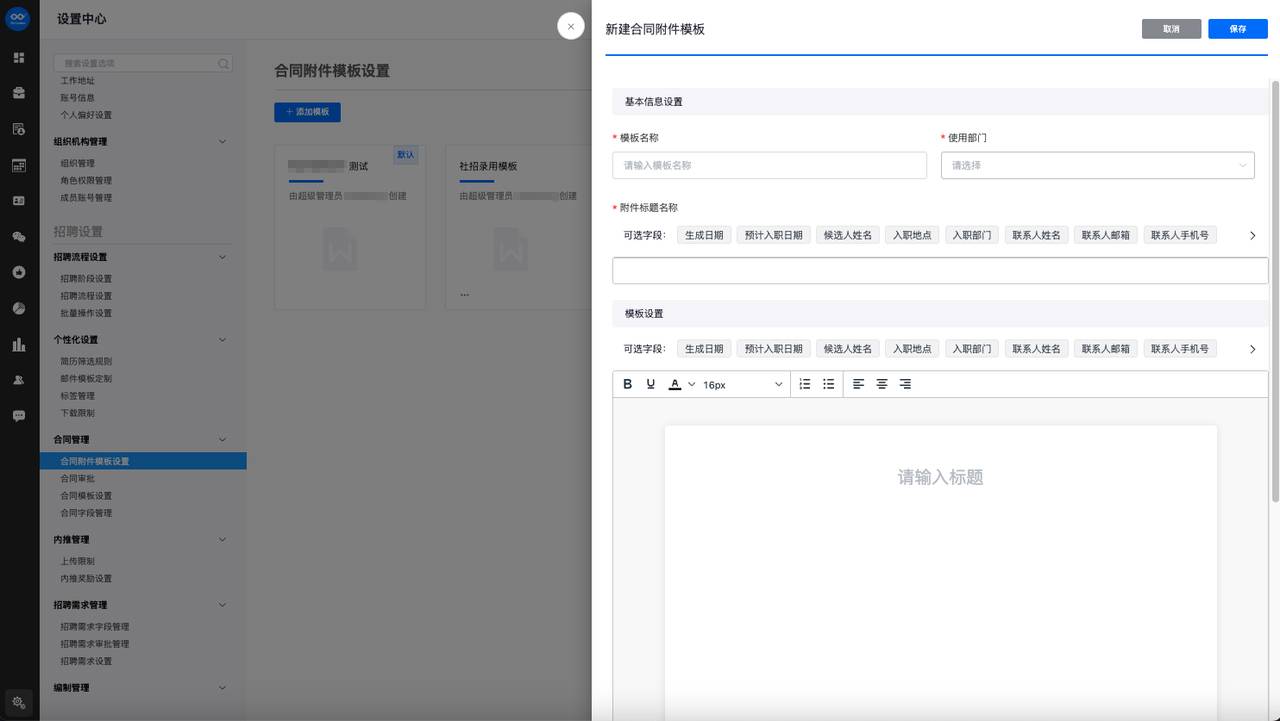Click the font color 'A' icon
The width and height of the screenshot is (1280, 721).
click(x=675, y=384)
